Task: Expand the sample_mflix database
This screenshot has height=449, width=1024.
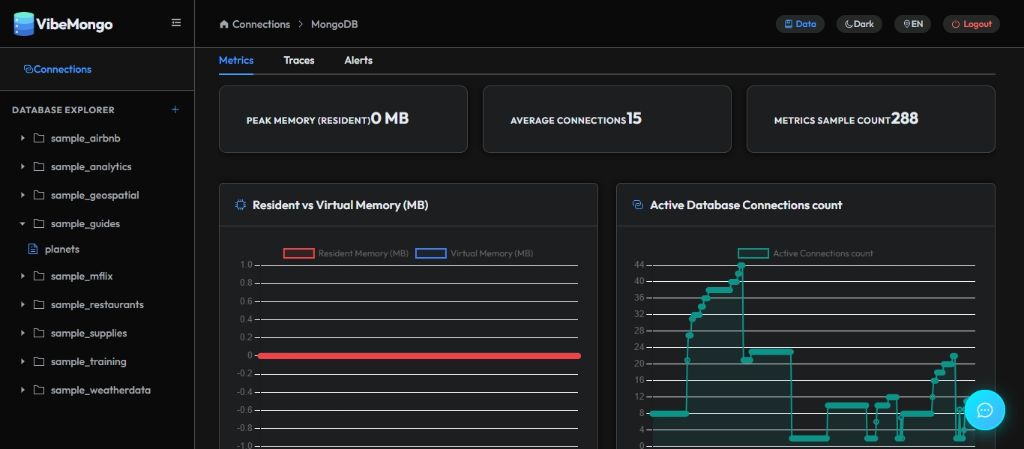Action: (23, 276)
